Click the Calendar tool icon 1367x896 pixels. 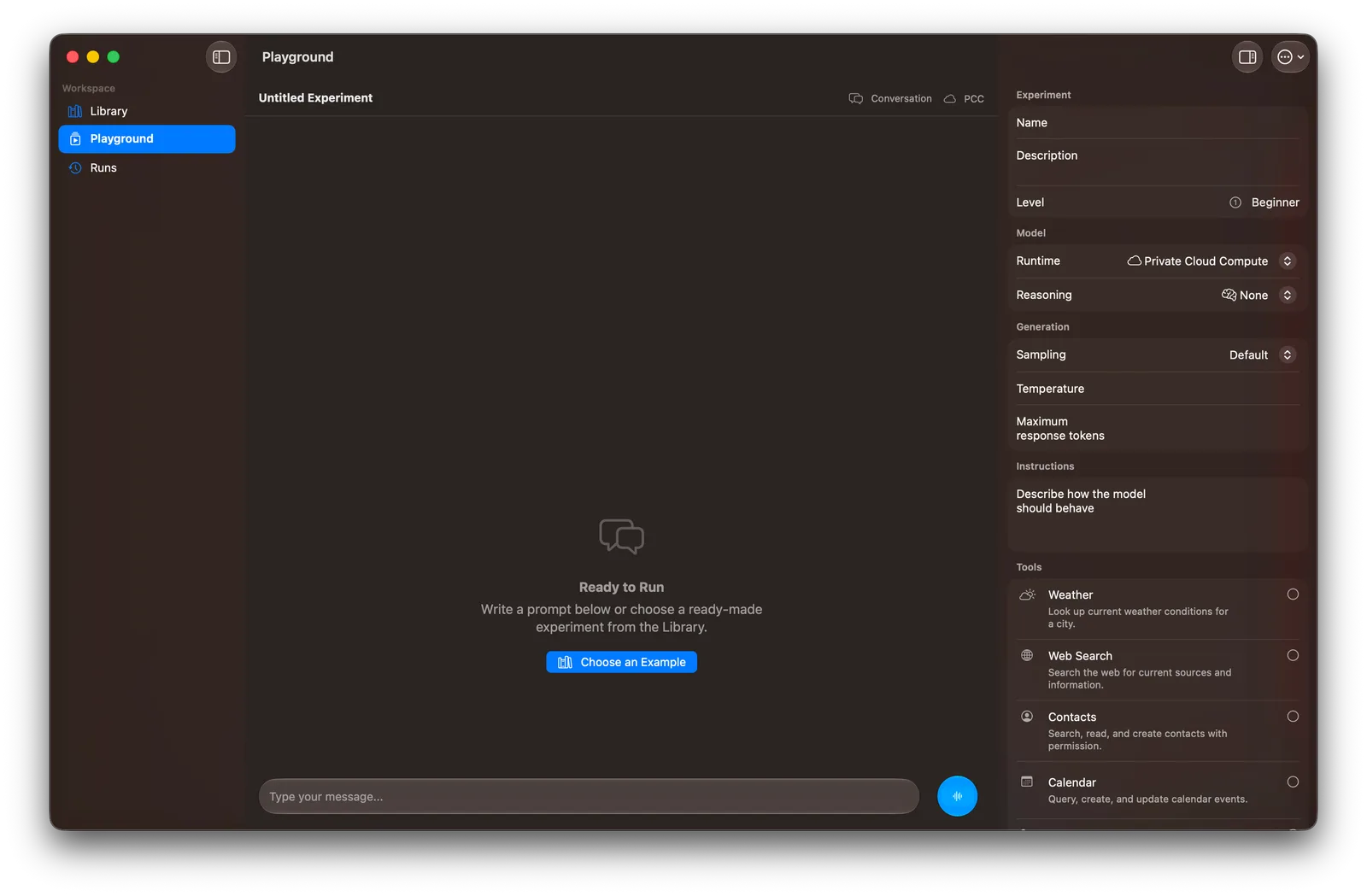point(1027,782)
